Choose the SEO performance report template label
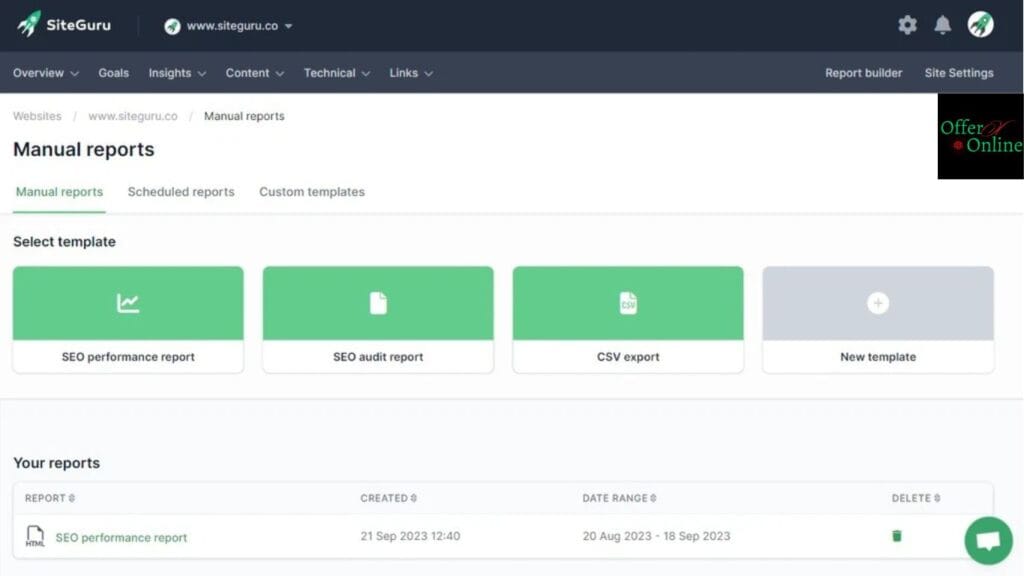This screenshot has width=1024, height=576. tap(128, 357)
